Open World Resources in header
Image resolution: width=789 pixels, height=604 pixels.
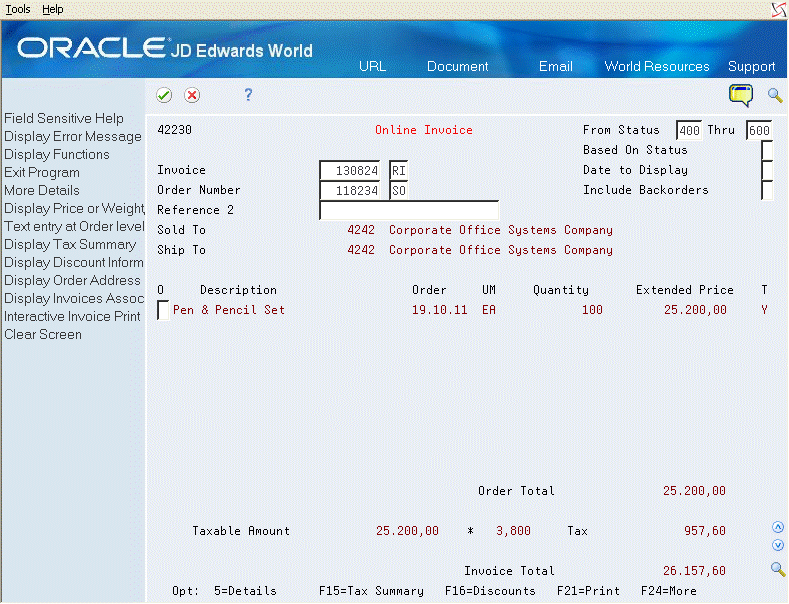[x=657, y=66]
